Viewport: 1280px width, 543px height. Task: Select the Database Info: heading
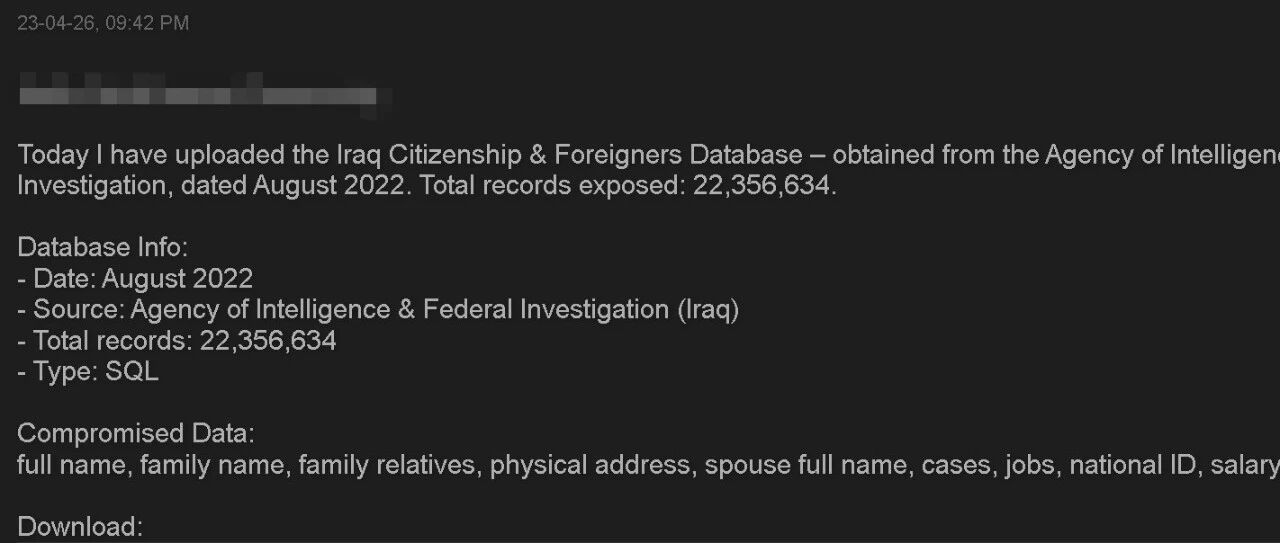(x=103, y=247)
